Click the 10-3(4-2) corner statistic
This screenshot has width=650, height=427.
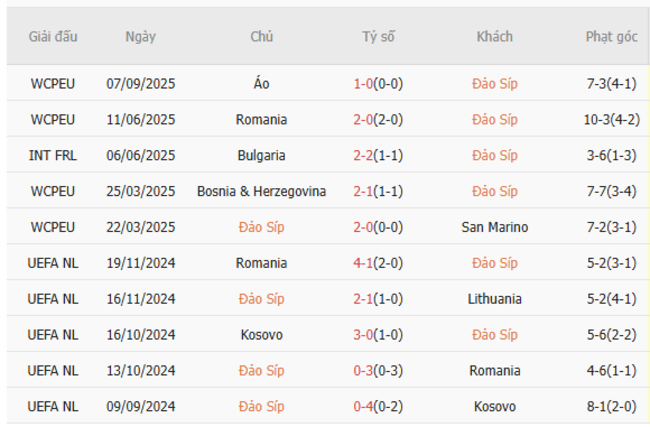click(611, 120)
